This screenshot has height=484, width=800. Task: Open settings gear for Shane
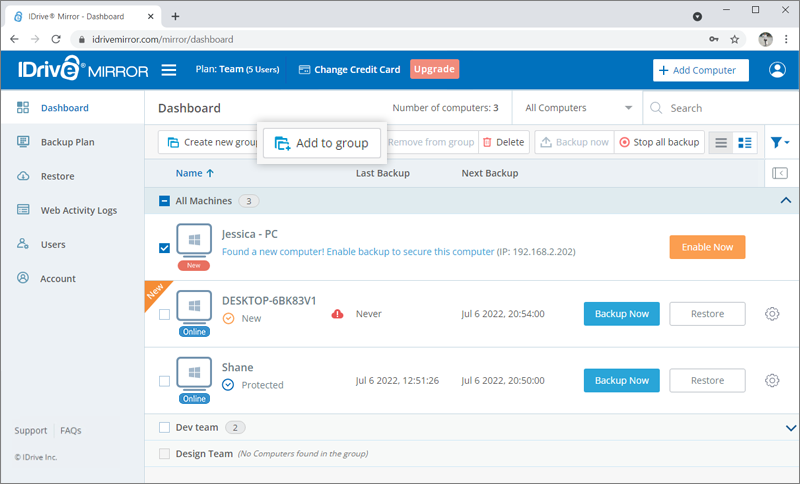pos(772,380)
